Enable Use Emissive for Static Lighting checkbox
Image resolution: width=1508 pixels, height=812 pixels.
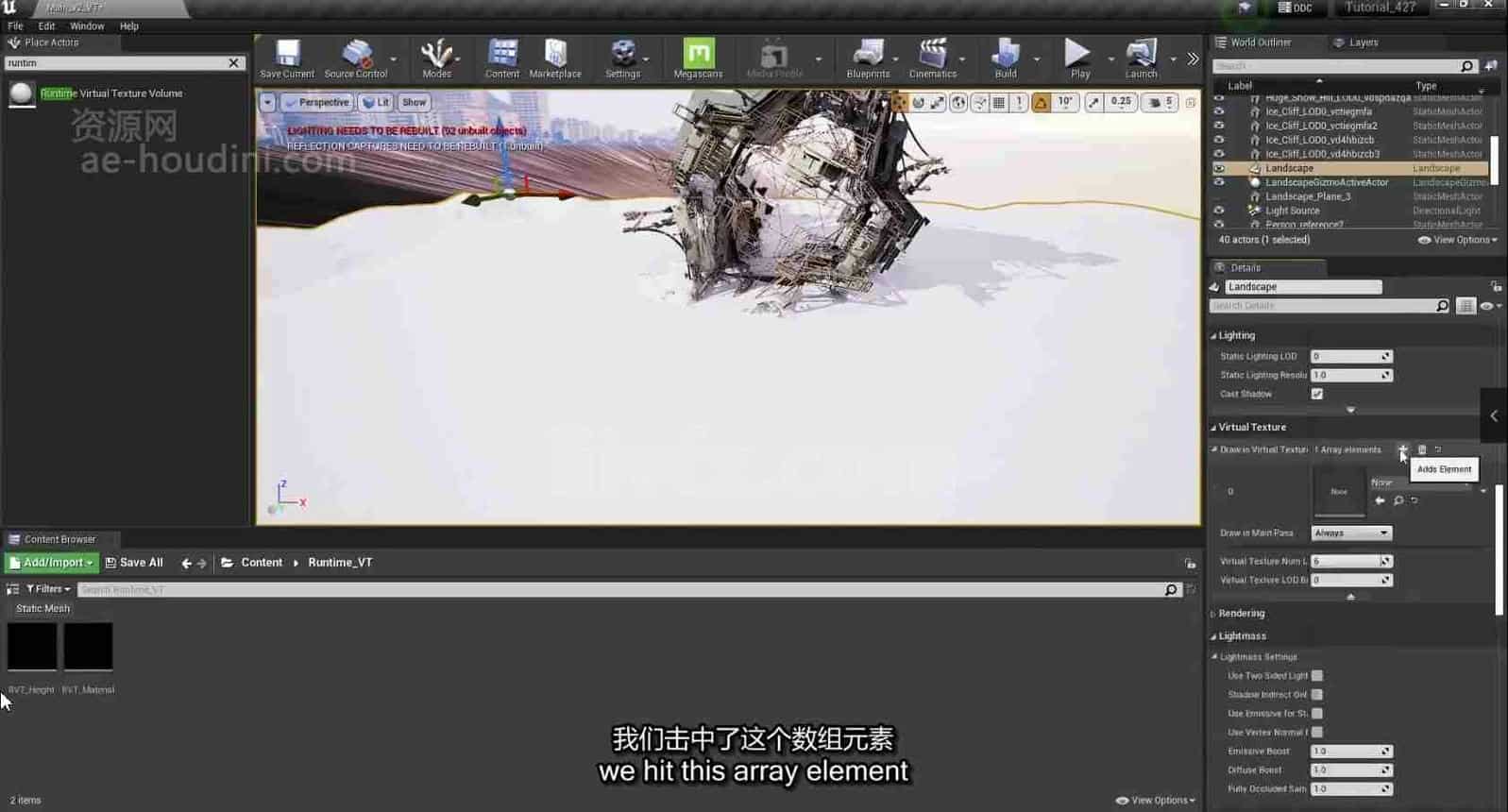pos(1317,713)
